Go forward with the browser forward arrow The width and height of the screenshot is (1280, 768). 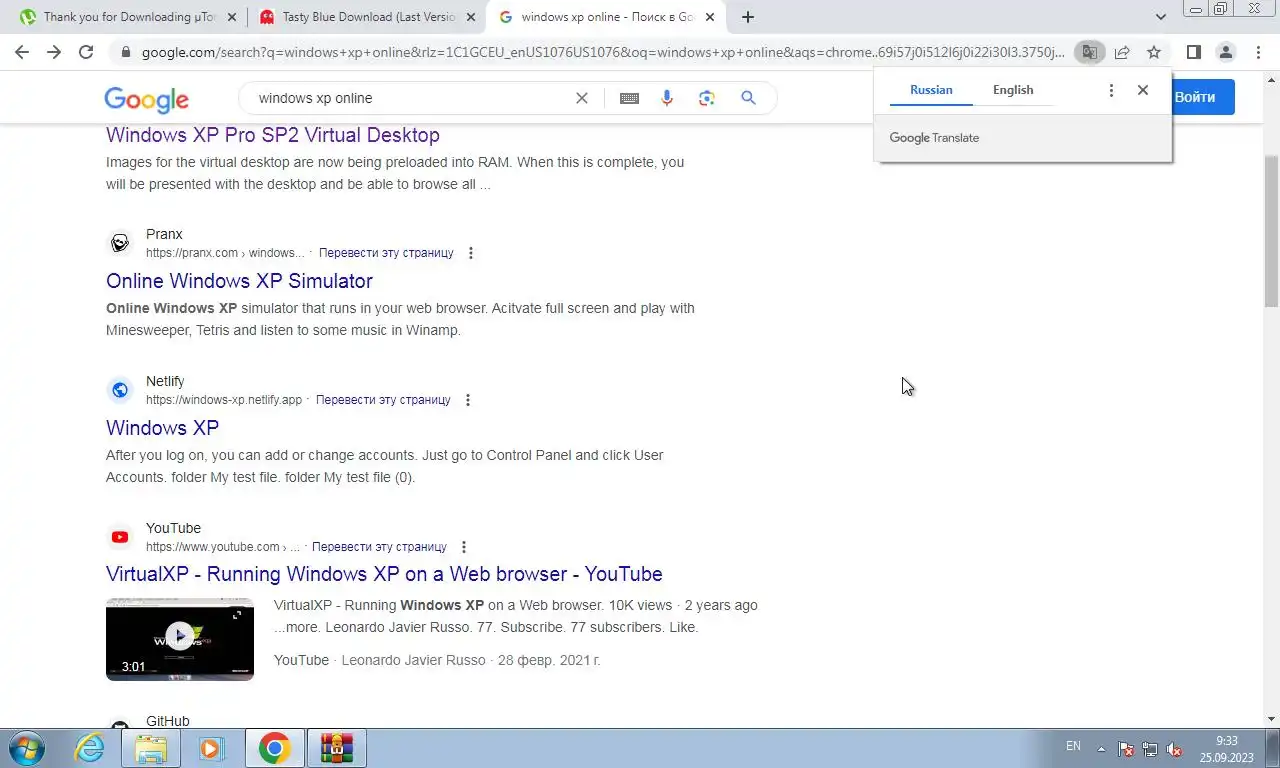pos(54,52)
